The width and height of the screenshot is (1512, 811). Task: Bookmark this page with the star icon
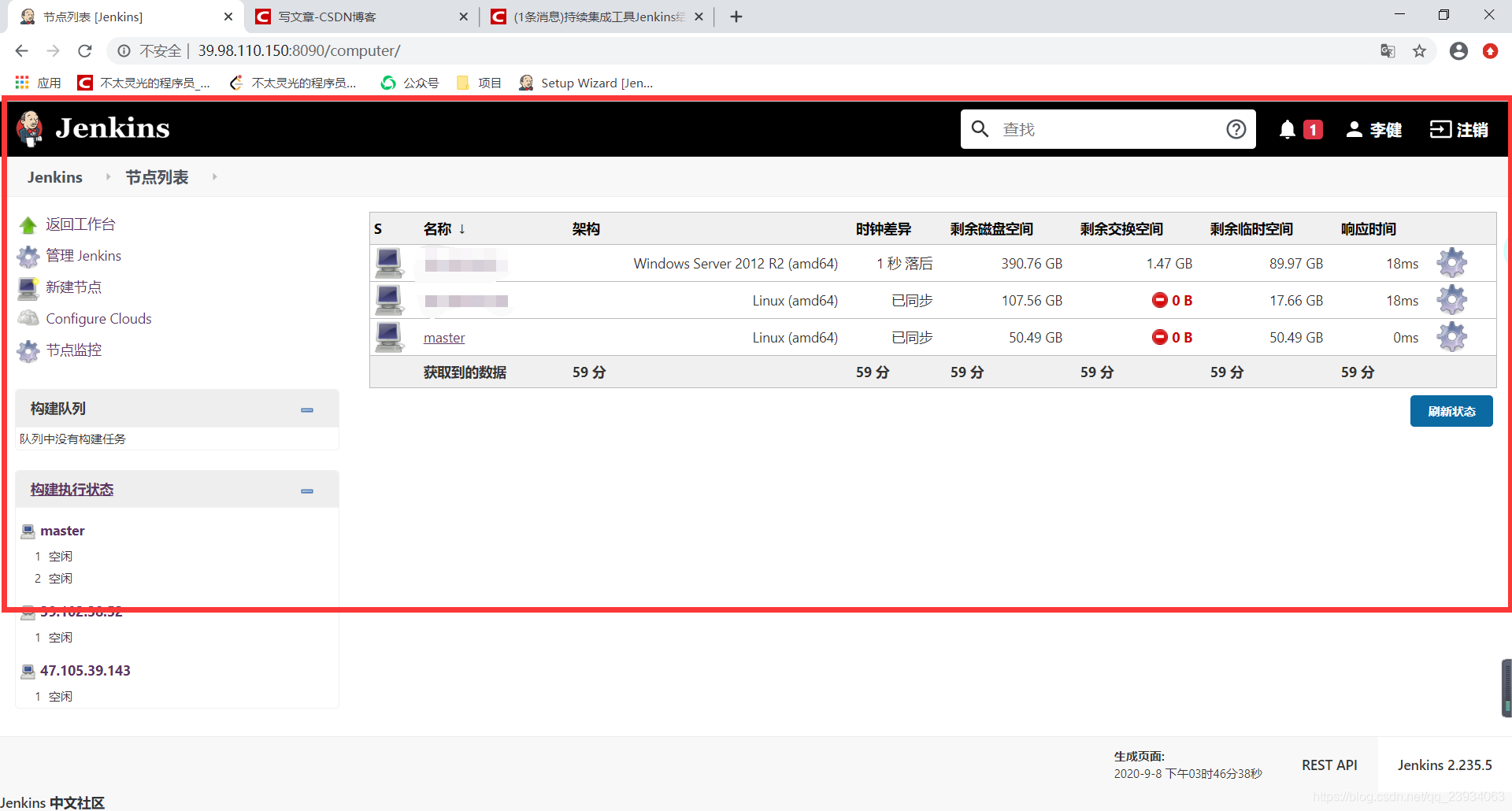click(1419, 51)
